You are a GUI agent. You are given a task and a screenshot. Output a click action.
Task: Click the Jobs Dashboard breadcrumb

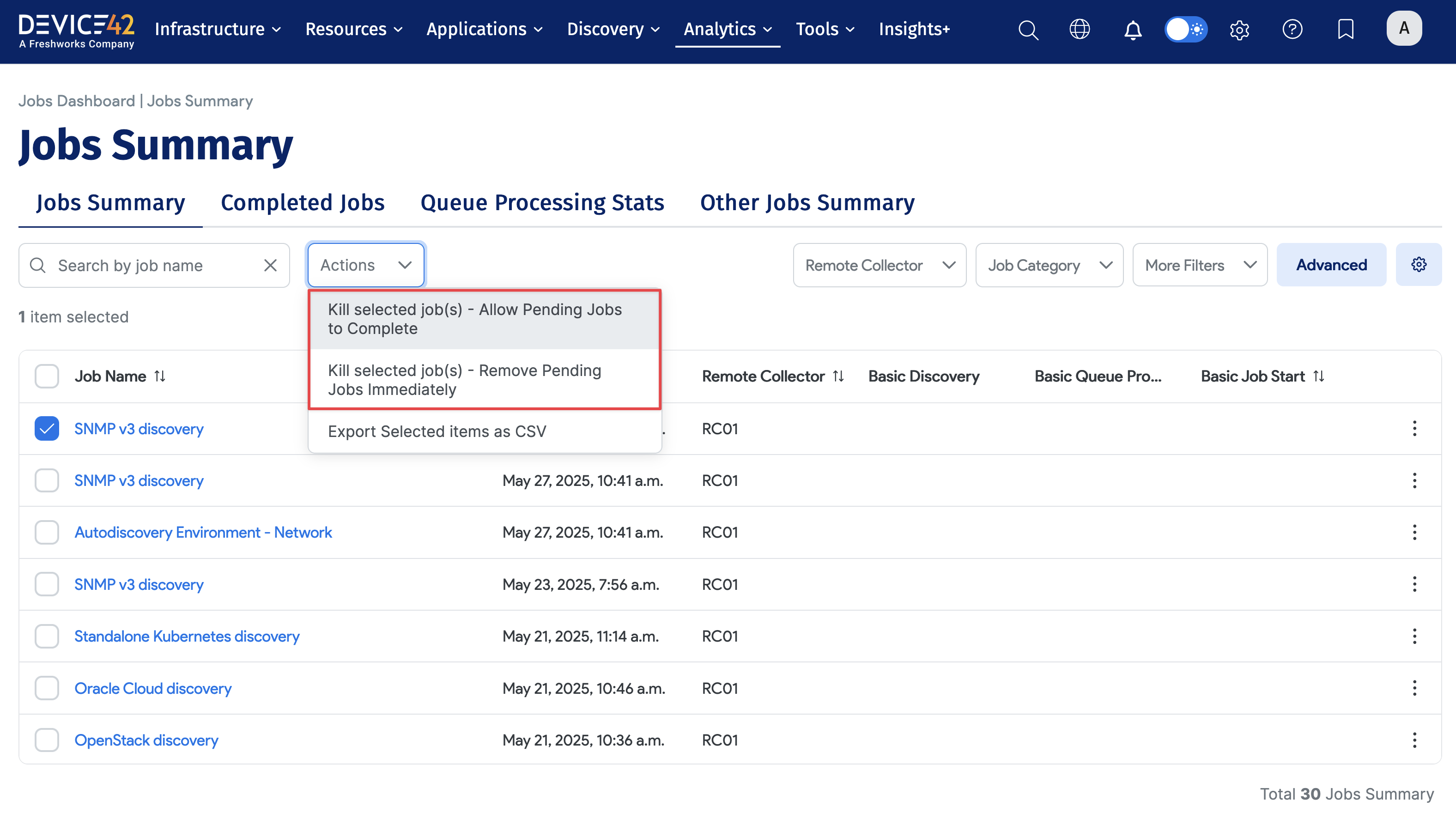[x=77, y=101]
